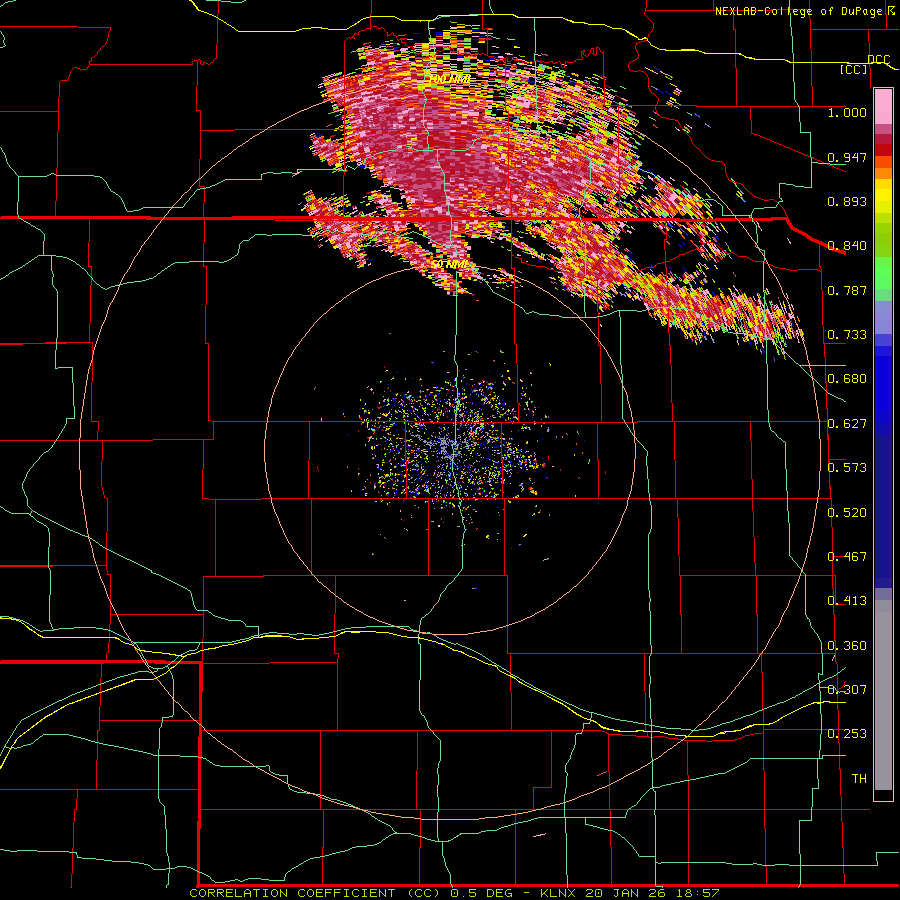This screenshot has height=900, width=900.
Task: Click the 0.360 scale value
Action: pos(847,646)
